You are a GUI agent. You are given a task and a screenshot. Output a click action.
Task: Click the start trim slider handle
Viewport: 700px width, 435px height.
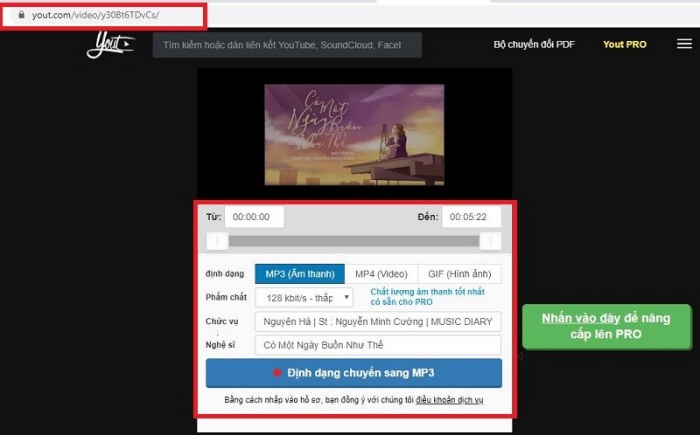point(217,240)
